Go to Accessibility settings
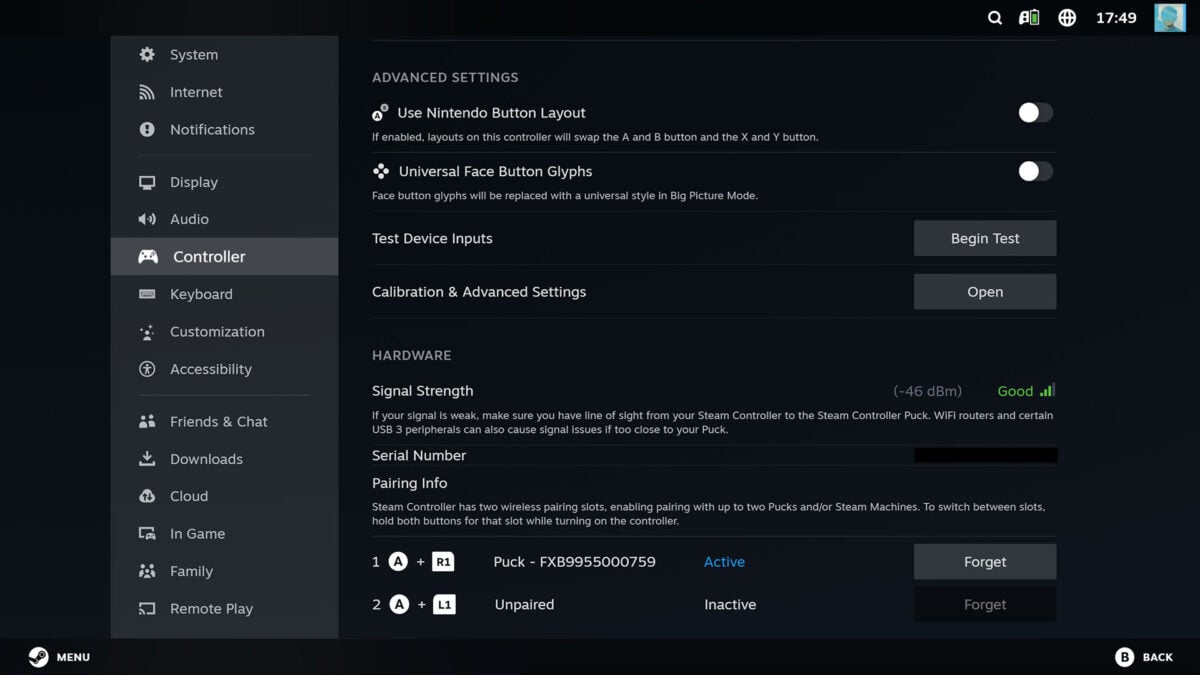The width and height of the screenshot is (1200, 675). [224, 369]
